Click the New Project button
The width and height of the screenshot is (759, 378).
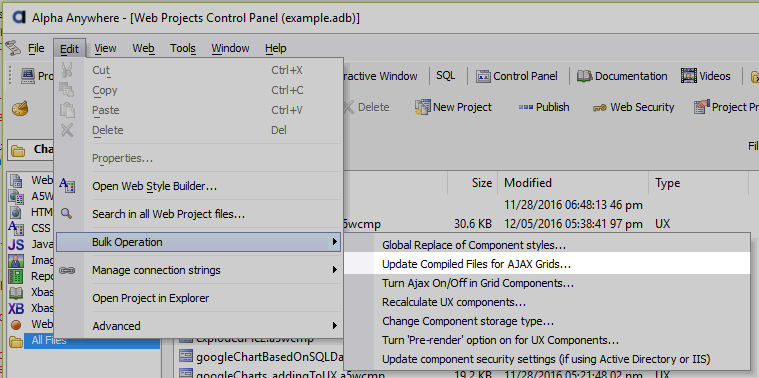[453, 107]
